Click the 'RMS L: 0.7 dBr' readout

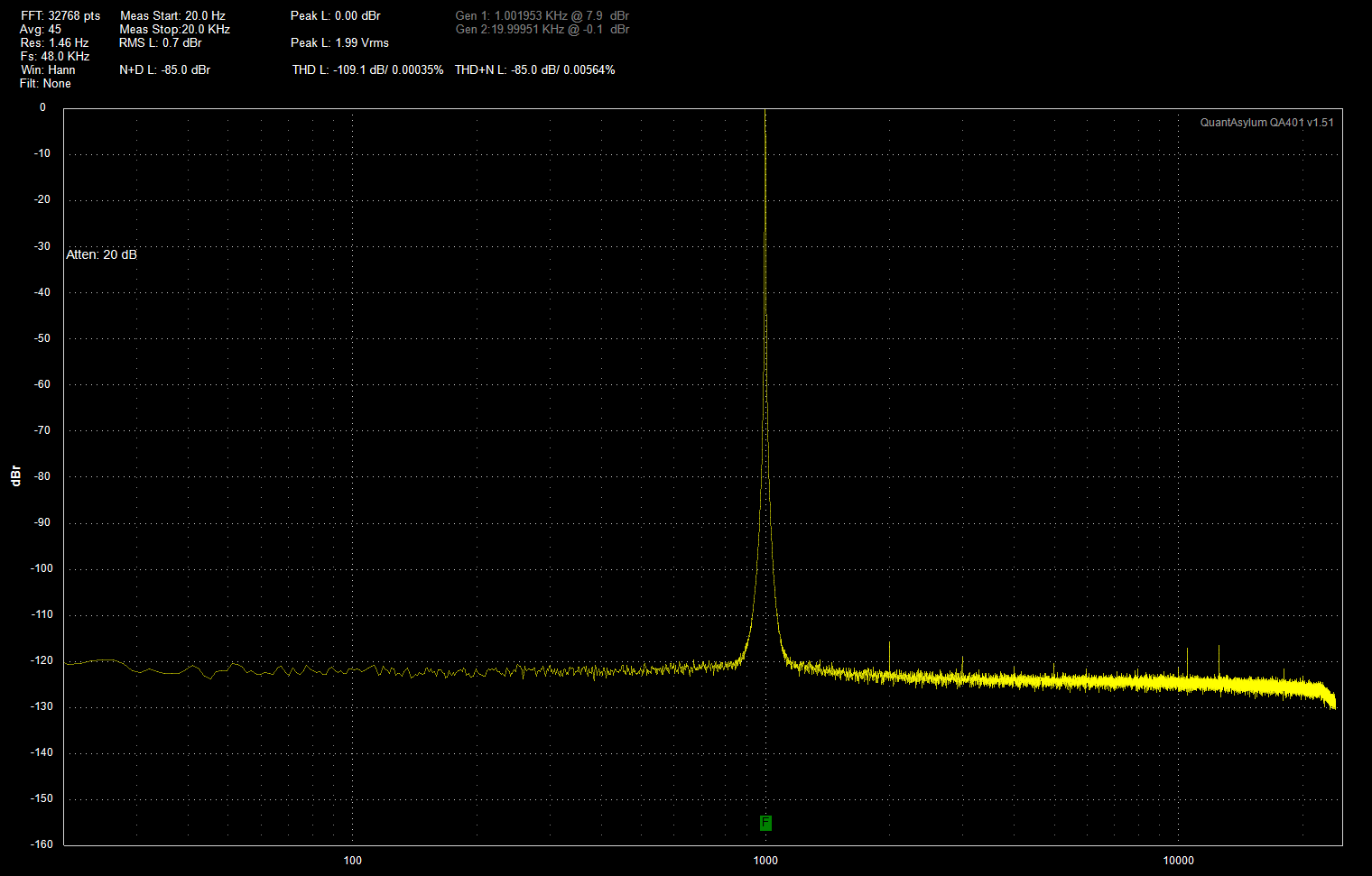coord(161,42)
